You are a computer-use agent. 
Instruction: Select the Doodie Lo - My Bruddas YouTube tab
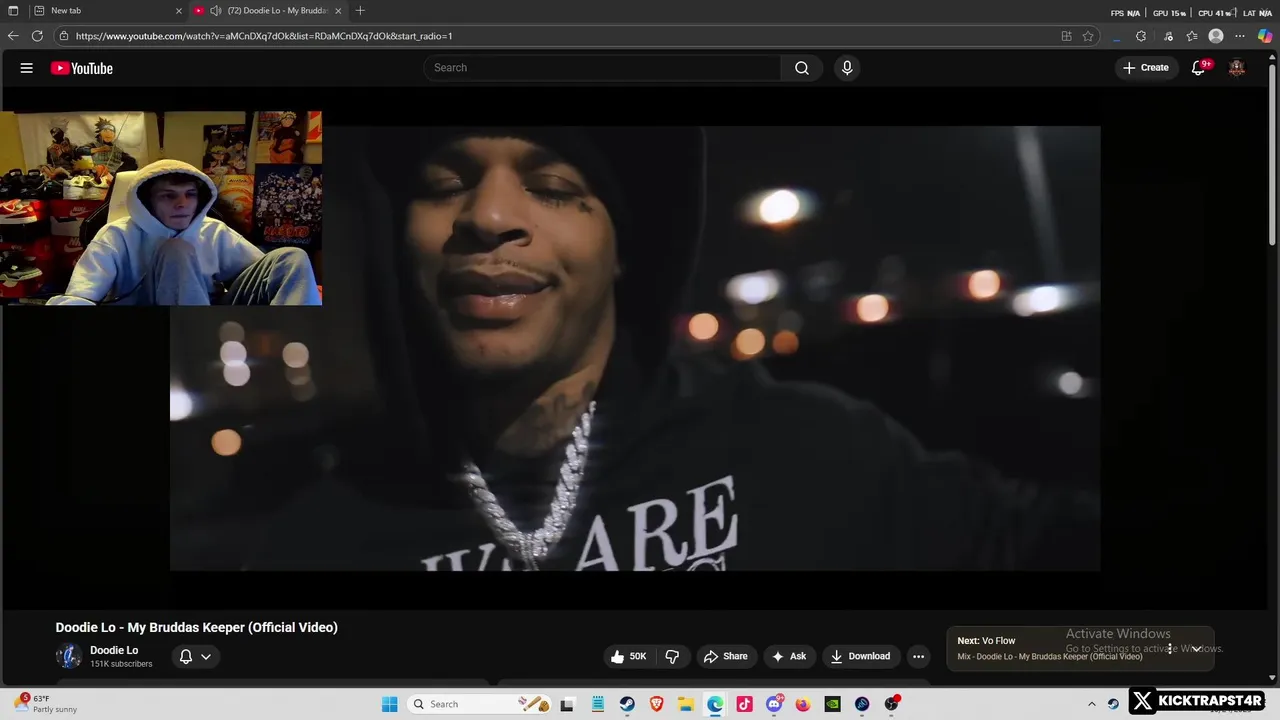270,11
